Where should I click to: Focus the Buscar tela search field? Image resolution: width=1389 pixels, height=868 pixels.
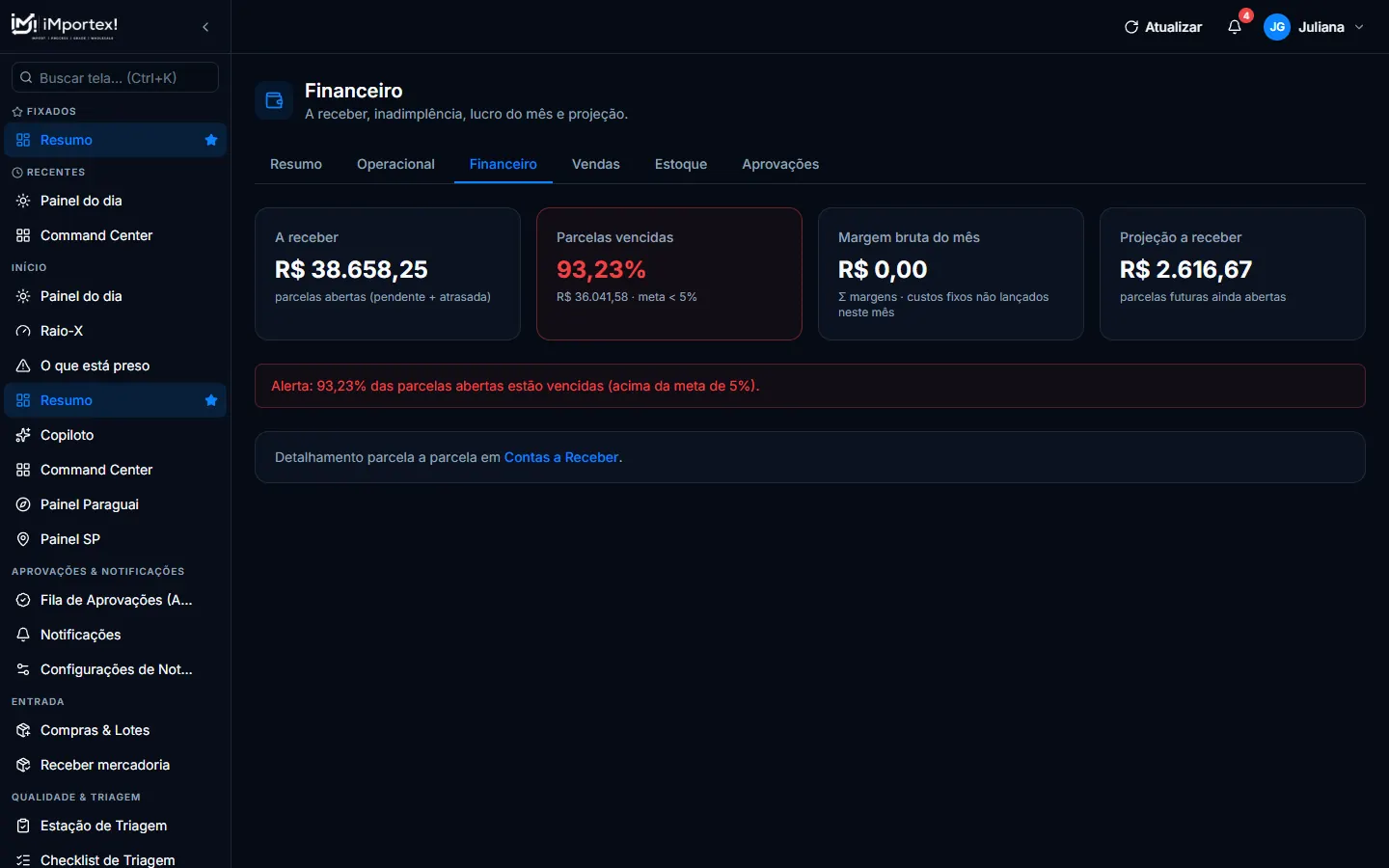tap(115, 77)
